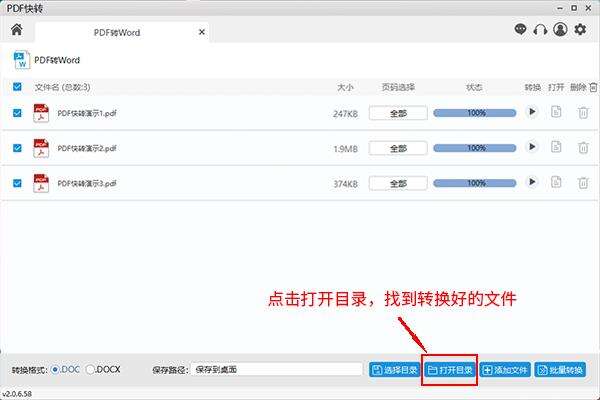Open converted file for PDF快转演示1.pdf
The height and width of the screenshot is (400, 600).
click(x=556, y=112)
